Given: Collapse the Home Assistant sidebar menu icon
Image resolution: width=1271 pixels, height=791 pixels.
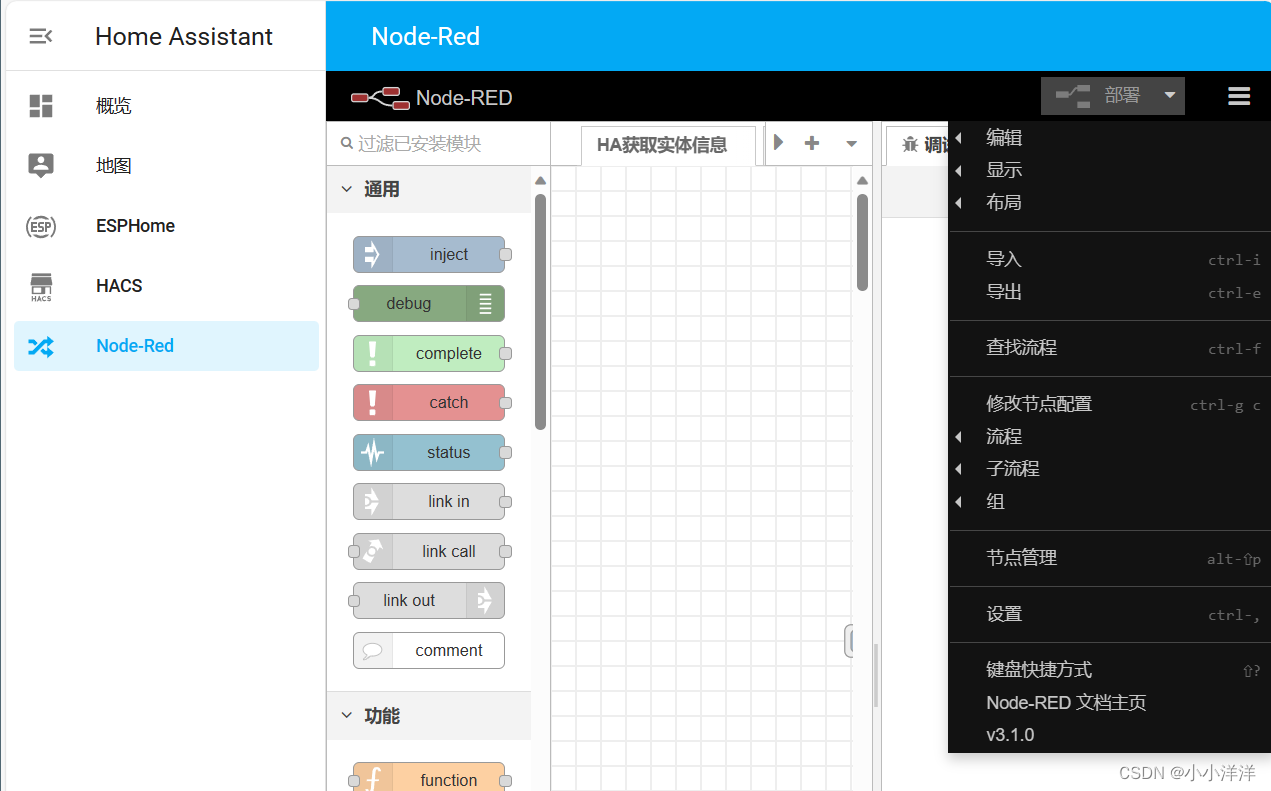Looking at the screenshot, I should [x=41, y=37].
